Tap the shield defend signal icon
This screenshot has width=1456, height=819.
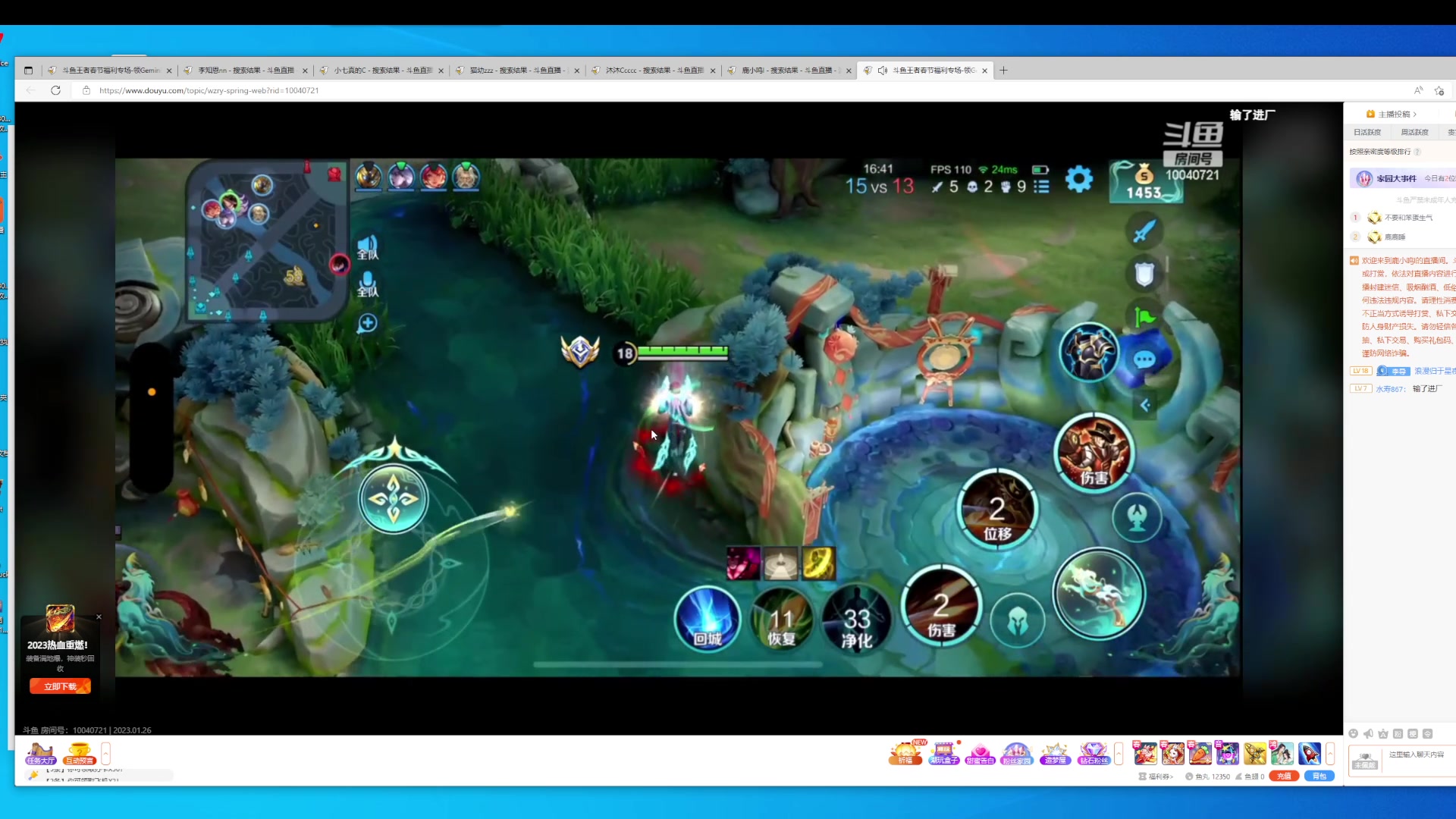(1144, 273)
